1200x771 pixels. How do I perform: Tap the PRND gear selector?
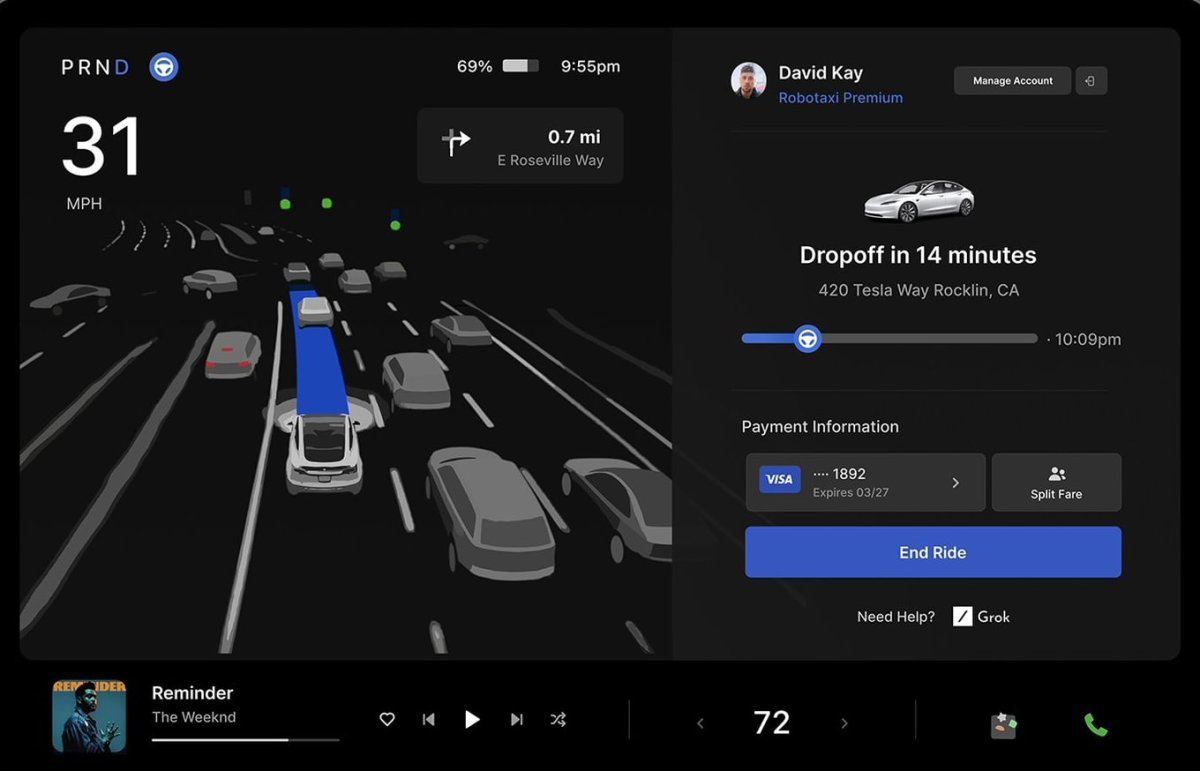tap(96, 67)
